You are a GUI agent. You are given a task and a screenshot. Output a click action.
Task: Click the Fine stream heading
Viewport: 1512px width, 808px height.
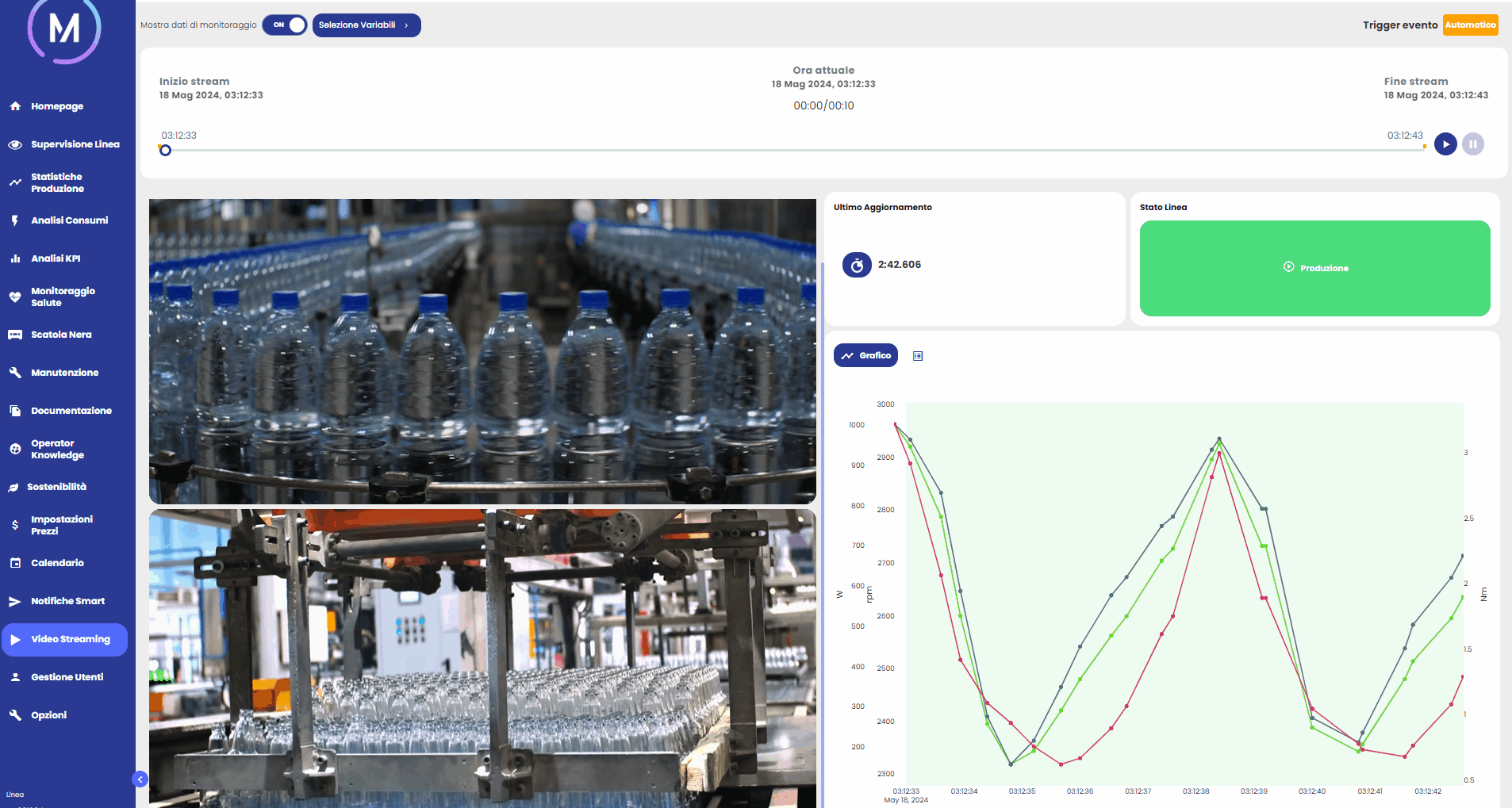(x=1416, y=81)
